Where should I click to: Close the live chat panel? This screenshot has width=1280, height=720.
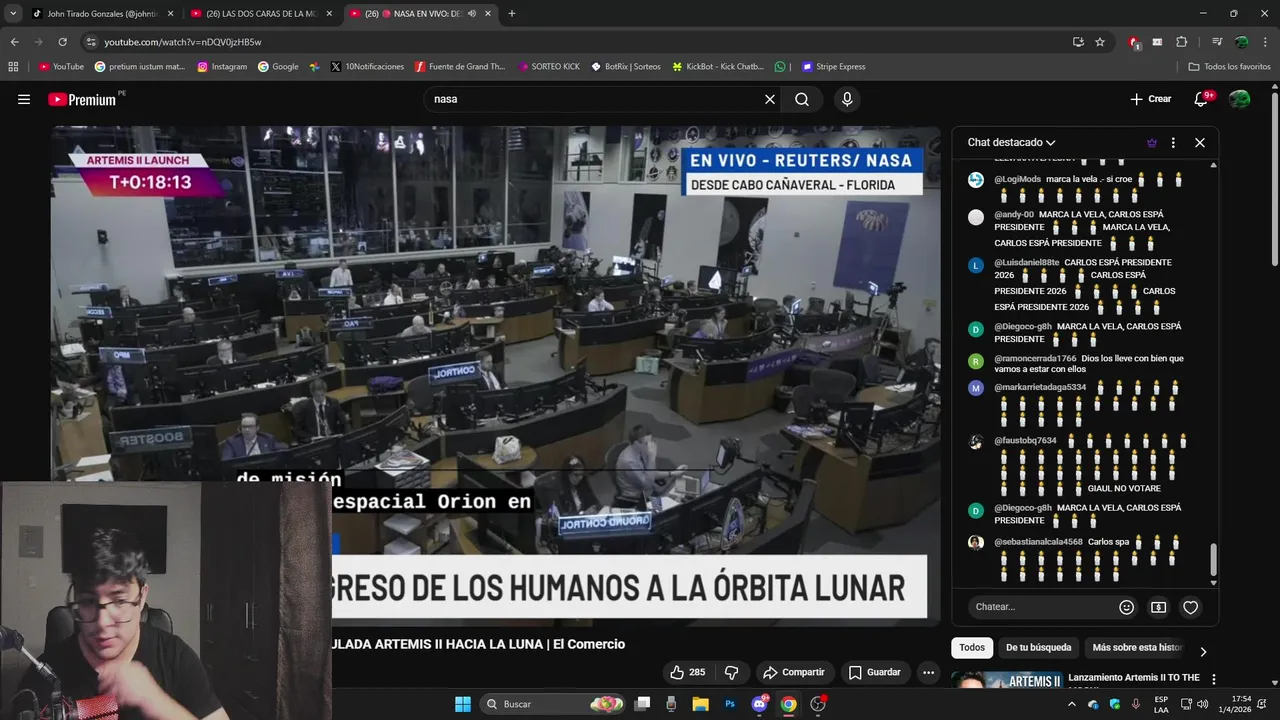point(1200,142)
